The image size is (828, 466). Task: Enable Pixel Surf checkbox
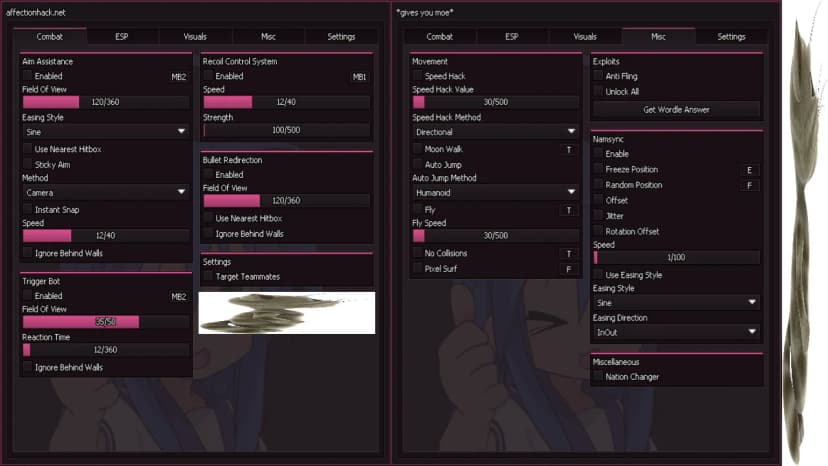[418, 268]
